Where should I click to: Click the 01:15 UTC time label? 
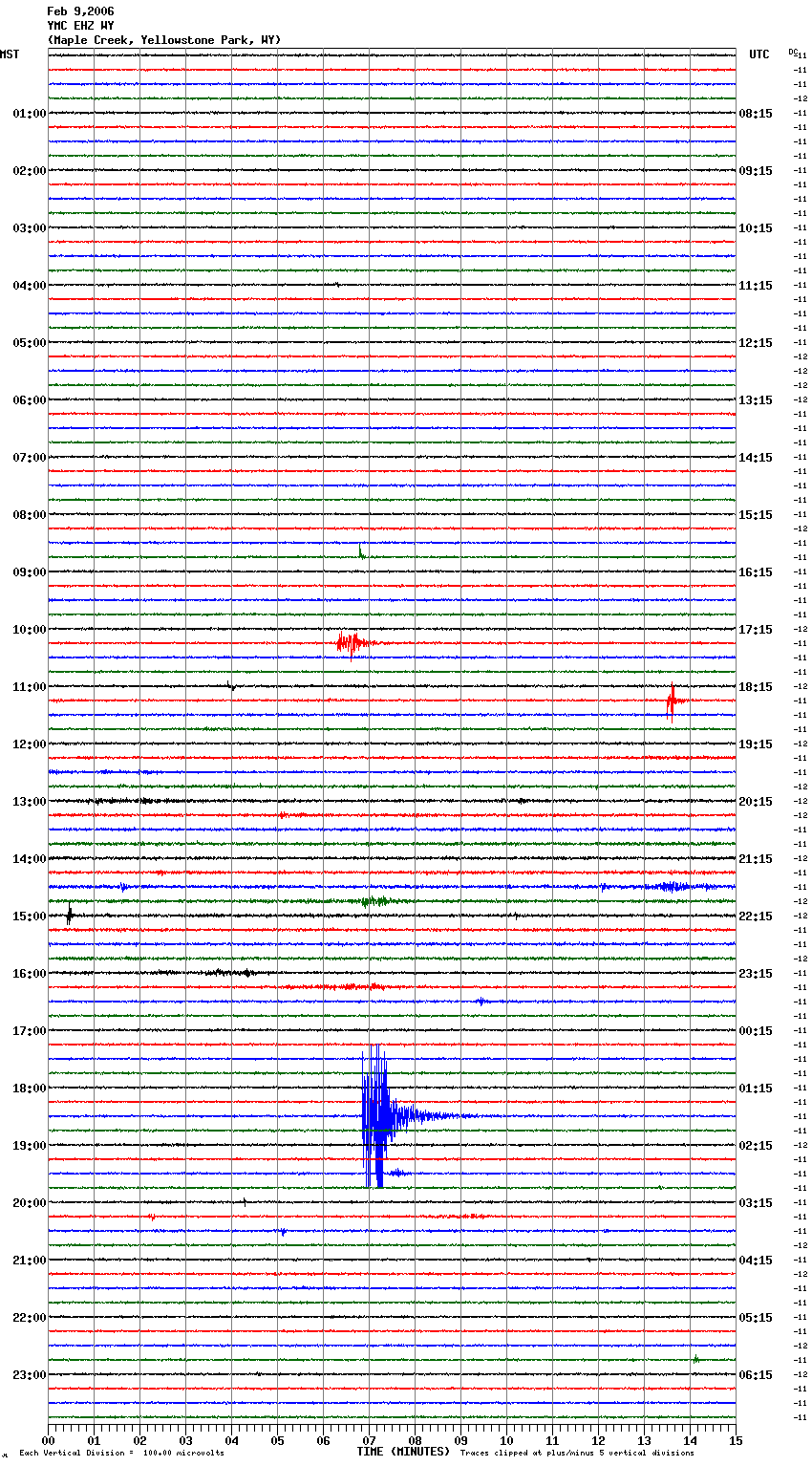click(x=756, y=1089)
